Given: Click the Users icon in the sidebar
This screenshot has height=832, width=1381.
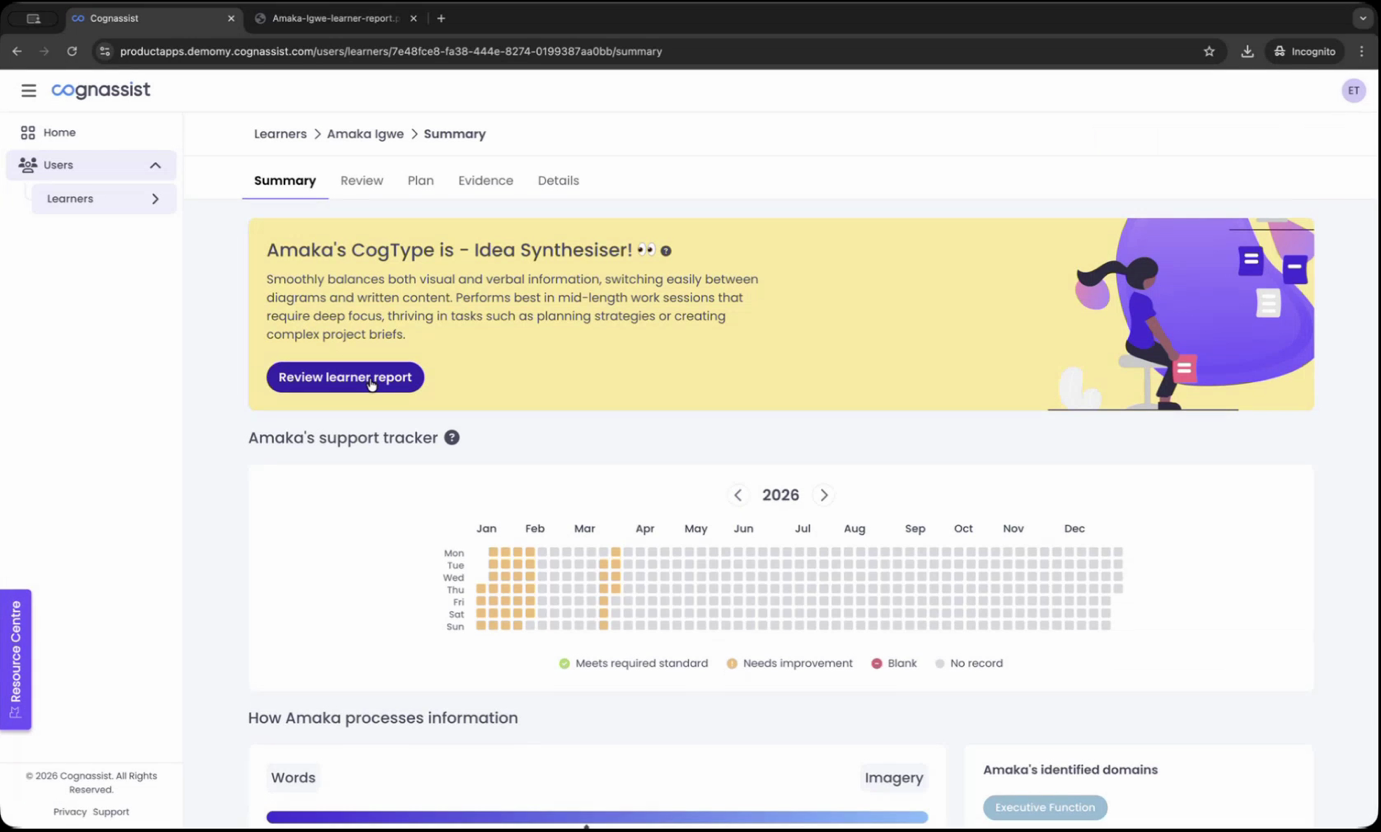Looking at the screenshot, I should click(27, 165).
